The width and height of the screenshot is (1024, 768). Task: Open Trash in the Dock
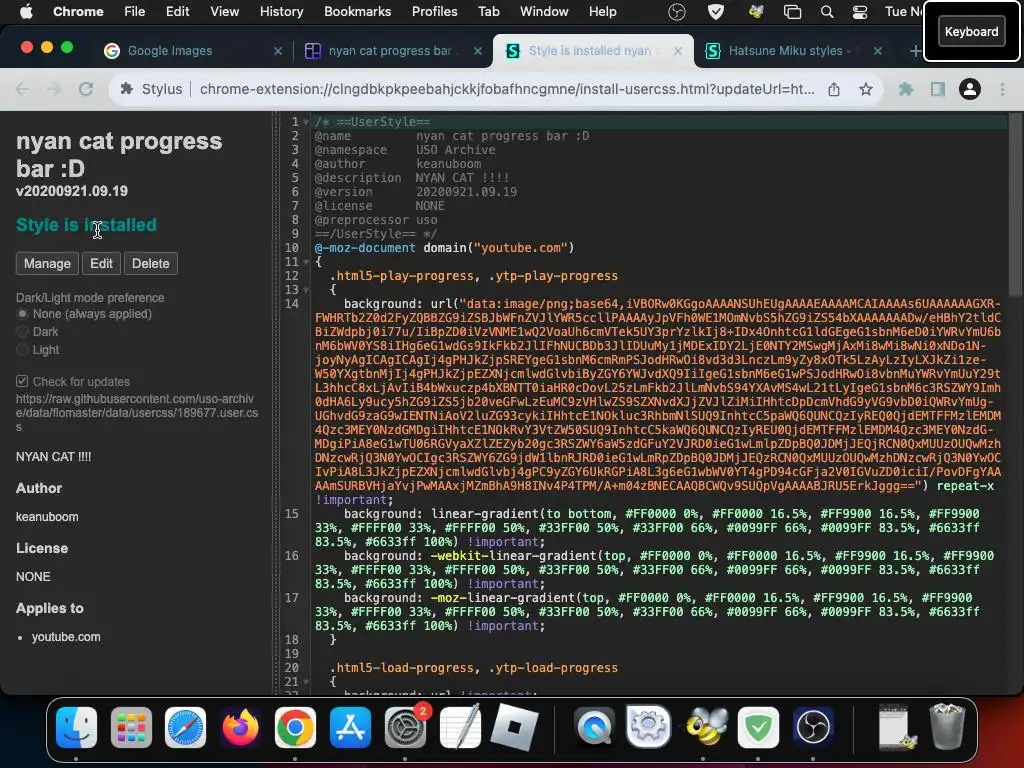pyautogui.click(x=948, y=726)
